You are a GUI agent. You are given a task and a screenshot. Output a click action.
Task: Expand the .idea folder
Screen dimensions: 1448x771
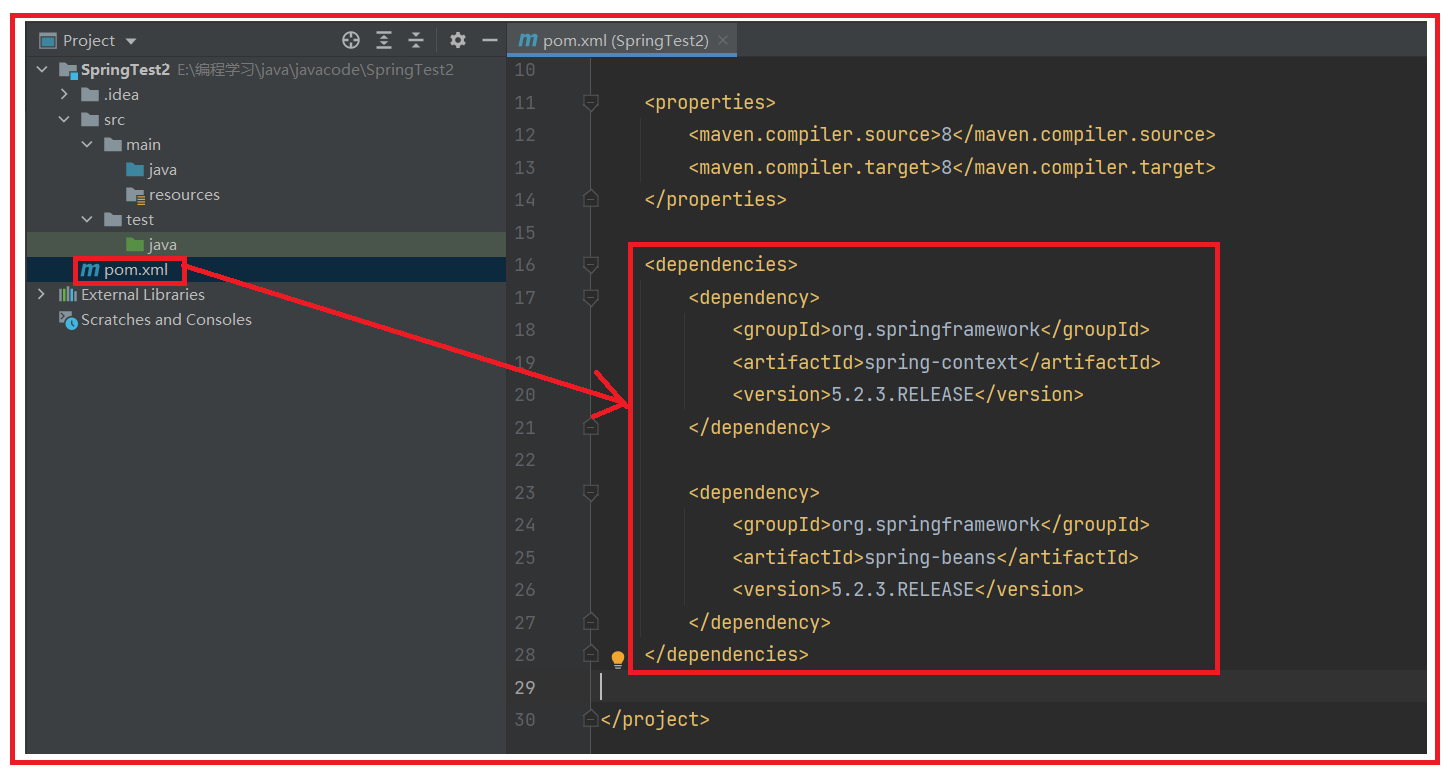(x=64, y=94)
